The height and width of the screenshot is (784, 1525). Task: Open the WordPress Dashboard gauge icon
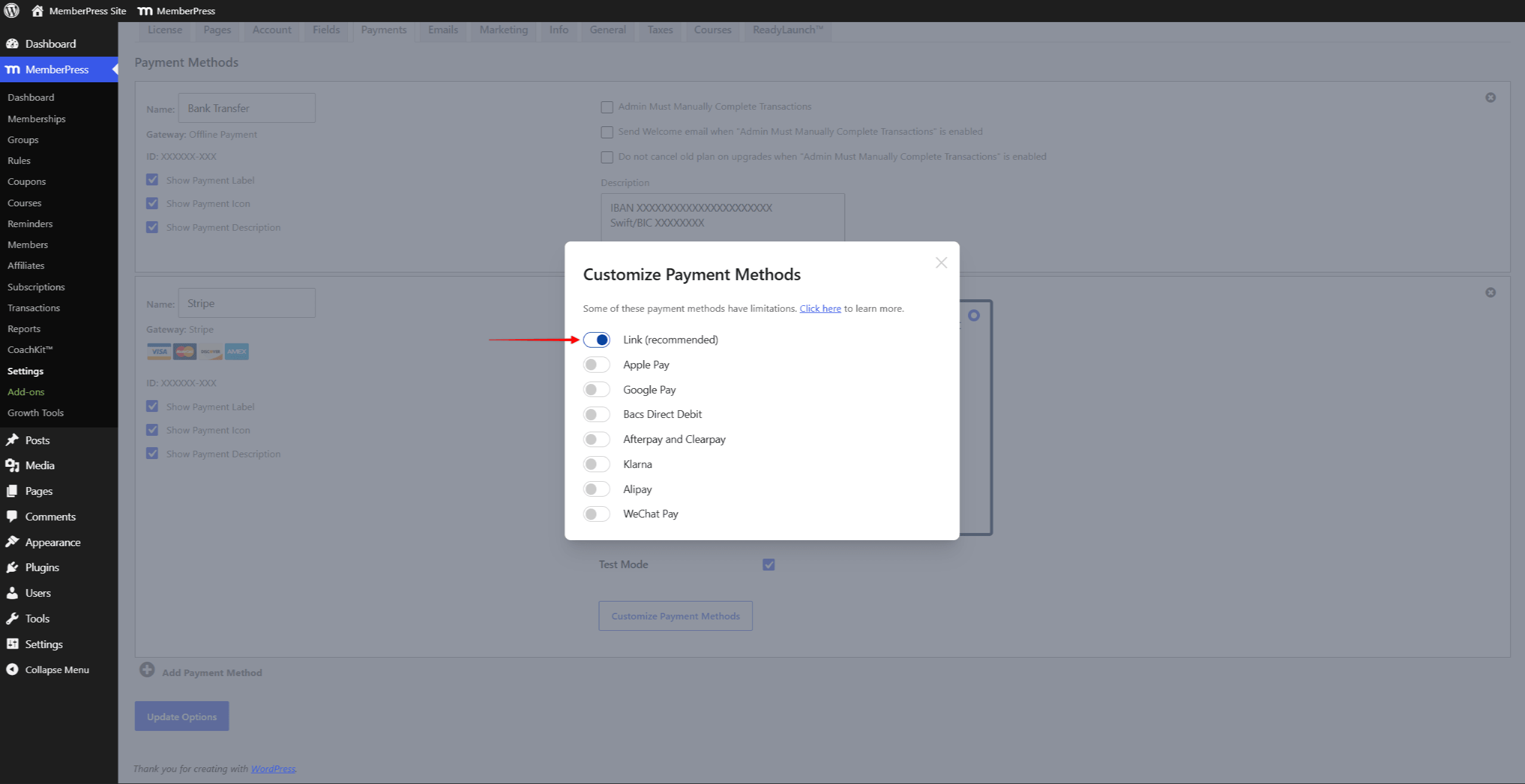point(13,44)
